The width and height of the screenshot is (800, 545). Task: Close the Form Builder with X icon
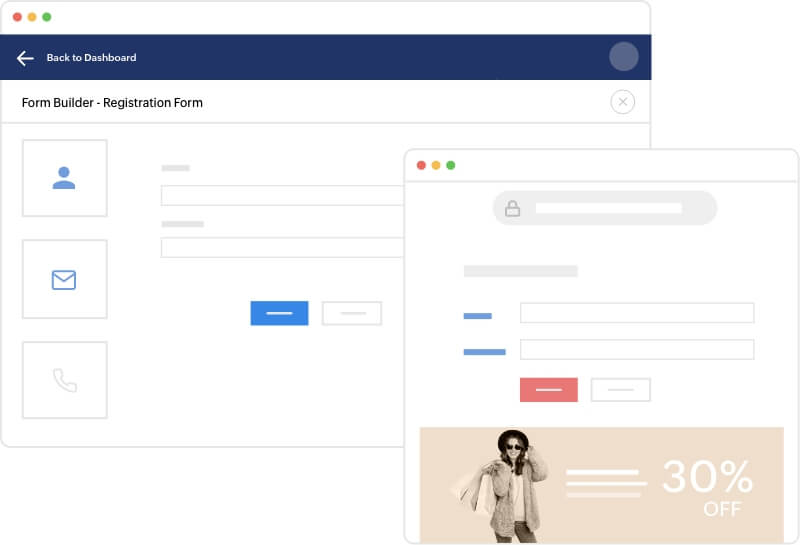click(622, 102)
